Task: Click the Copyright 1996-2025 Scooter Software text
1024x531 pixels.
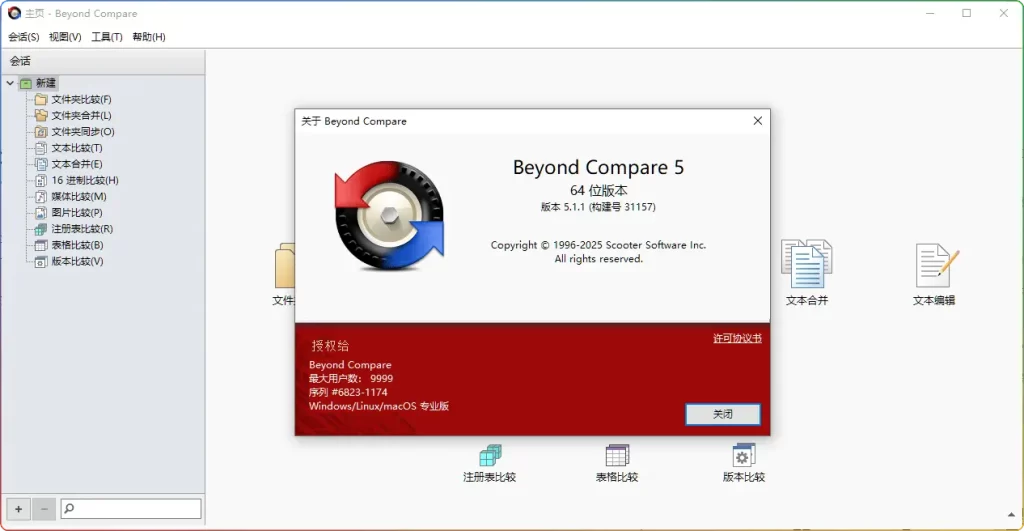Action: tap(598, 245)
